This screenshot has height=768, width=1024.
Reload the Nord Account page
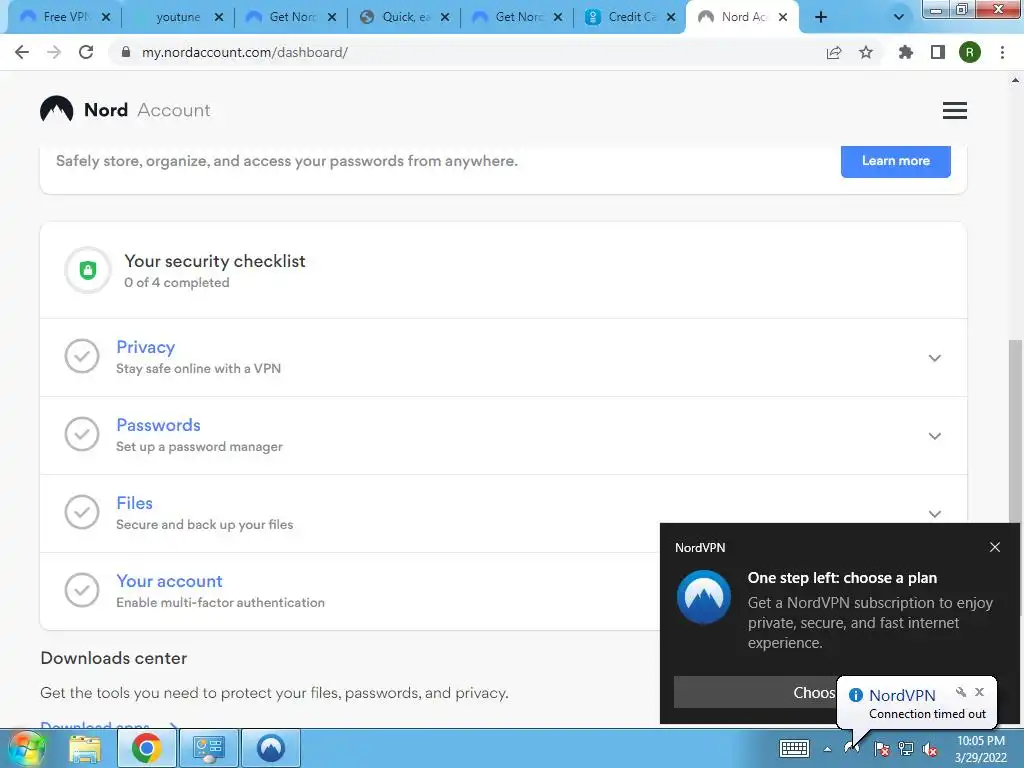(x=86, y=52)
